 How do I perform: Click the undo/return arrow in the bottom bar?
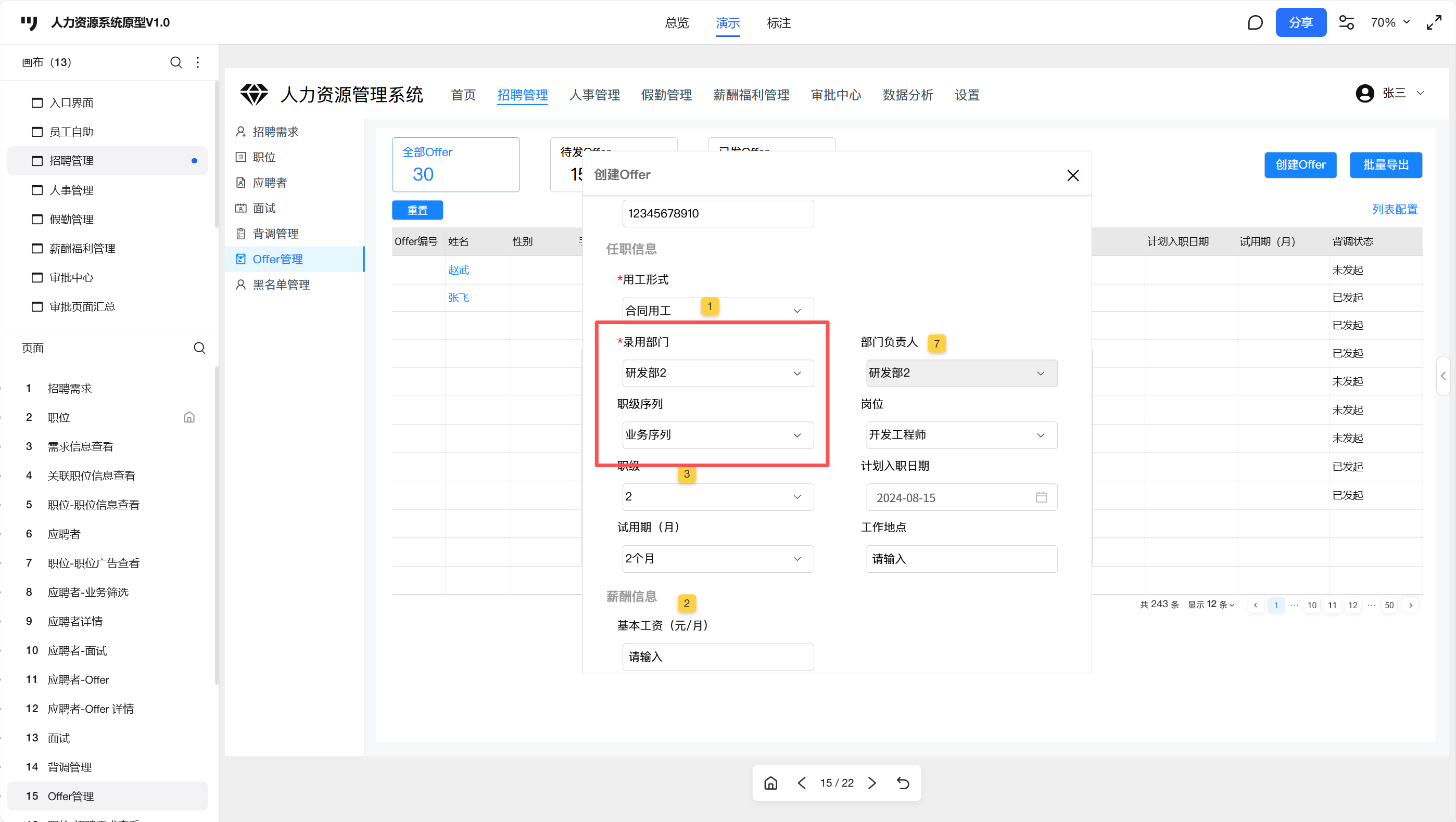click(x=903, y=782)
